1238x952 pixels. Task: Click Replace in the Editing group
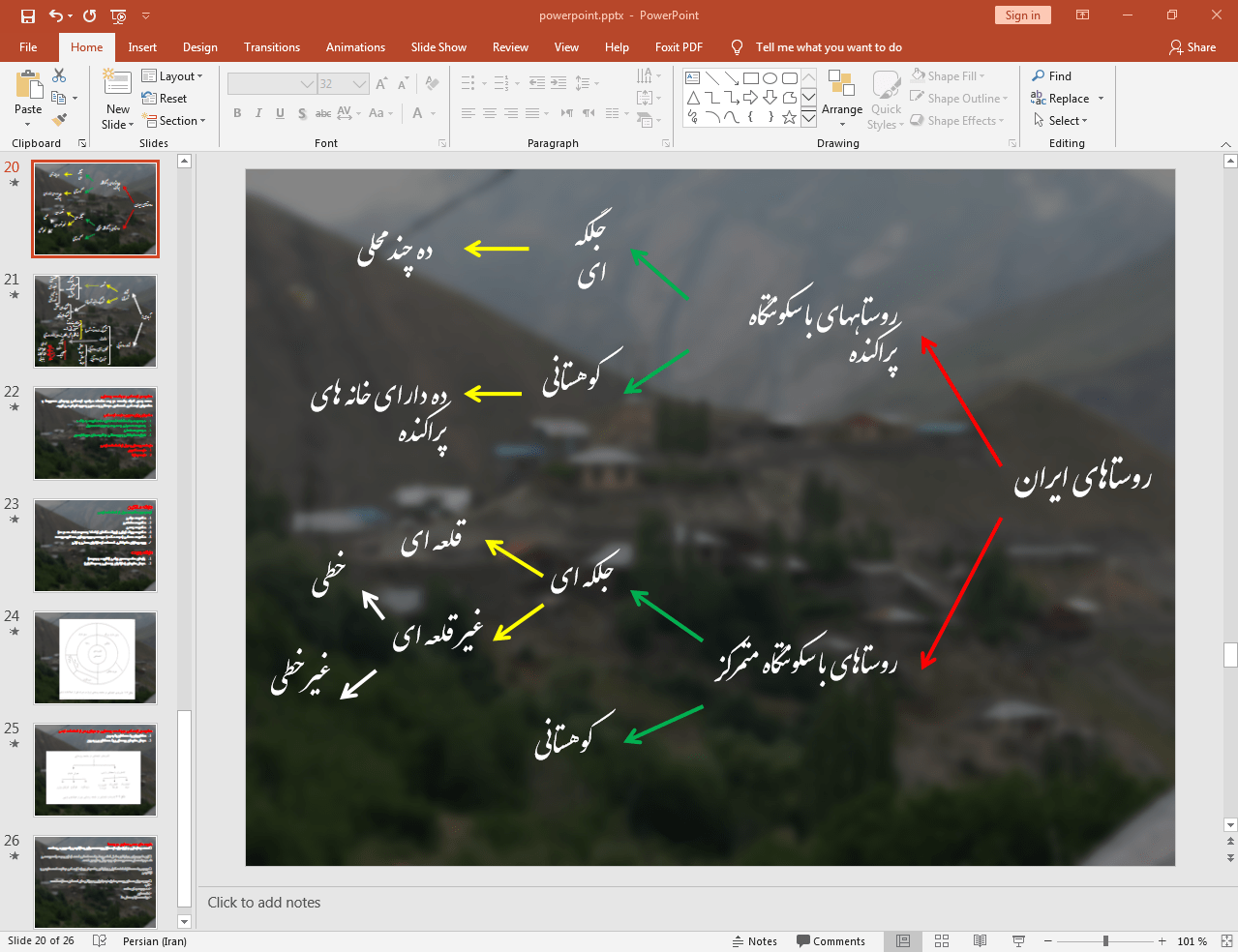tap(1067, 99)
